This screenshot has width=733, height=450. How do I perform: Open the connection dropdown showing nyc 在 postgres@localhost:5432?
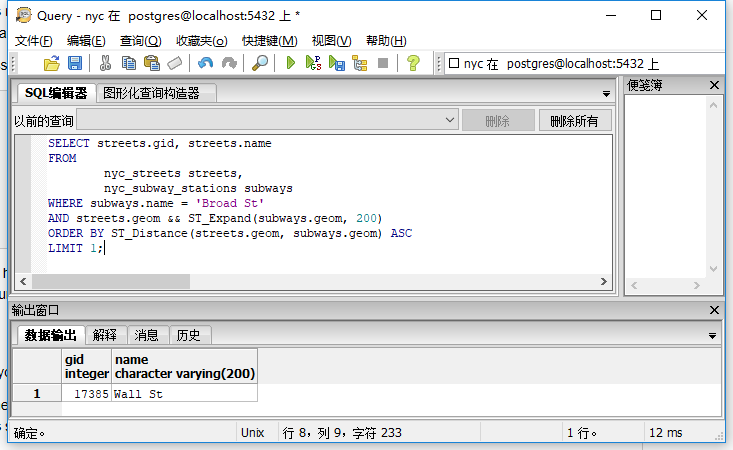click(x=584, y=64)
